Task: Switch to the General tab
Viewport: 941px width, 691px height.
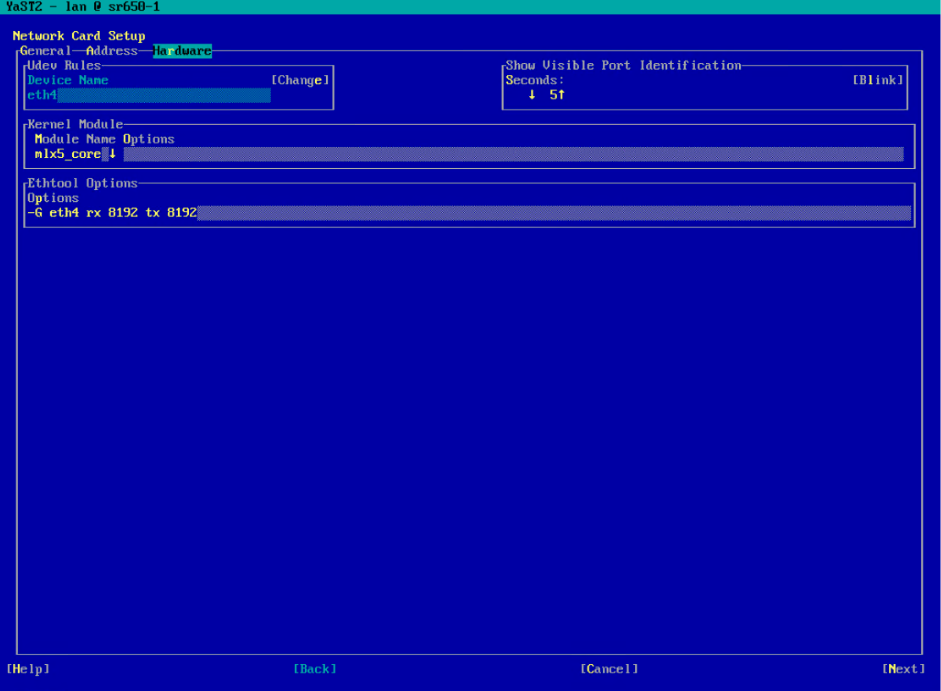Action: [45, 51]
